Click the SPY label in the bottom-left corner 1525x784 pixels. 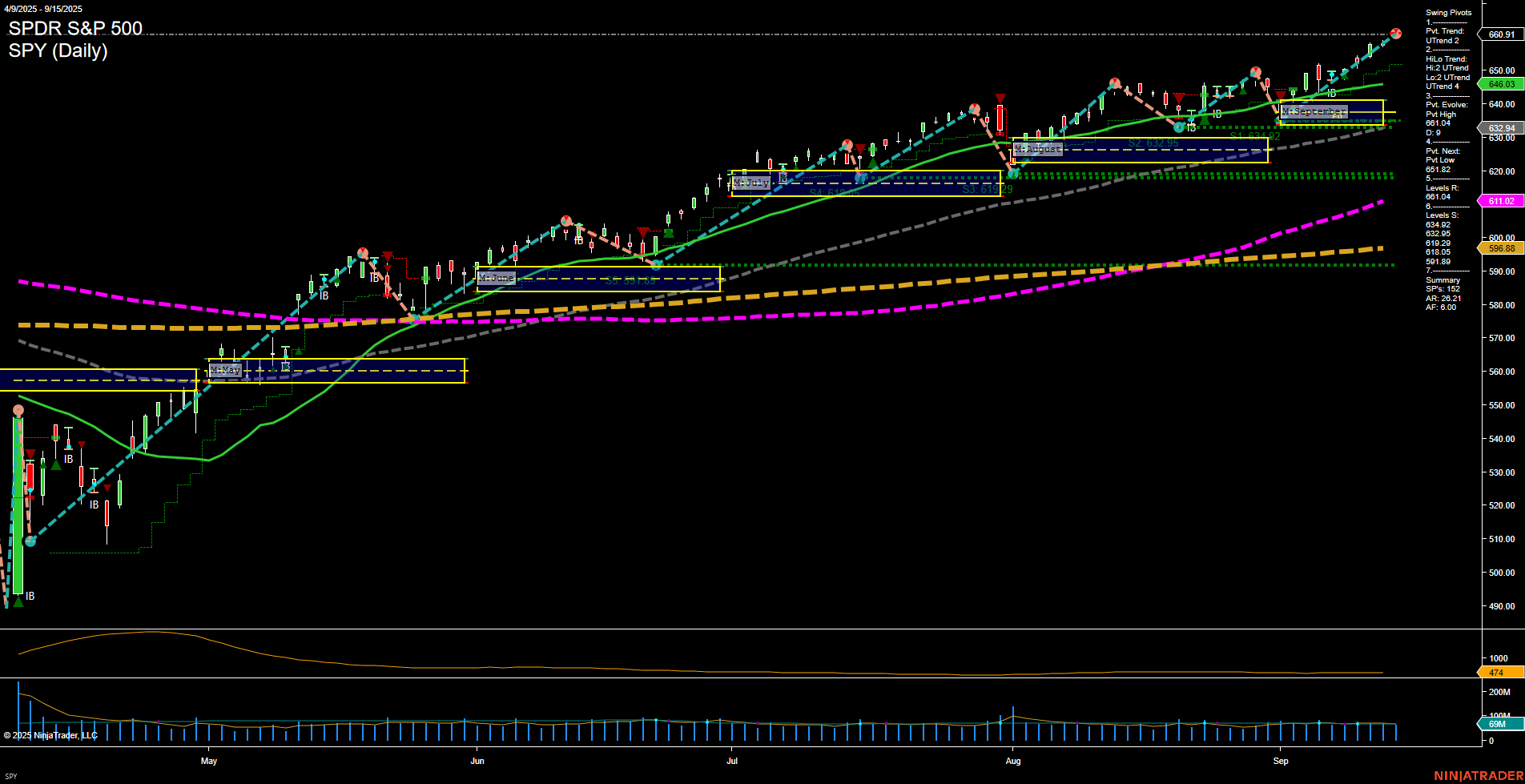tap(11, 776)
